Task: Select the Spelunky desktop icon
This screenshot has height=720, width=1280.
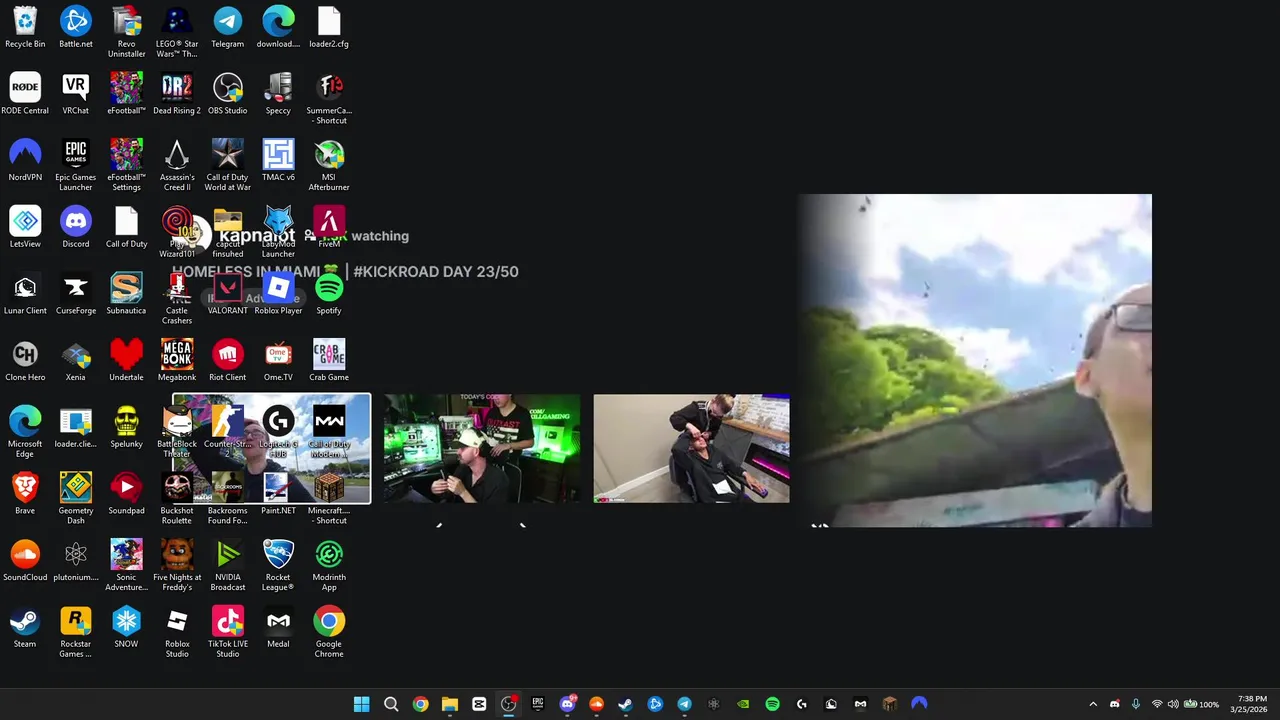Action: coord(126,427)
